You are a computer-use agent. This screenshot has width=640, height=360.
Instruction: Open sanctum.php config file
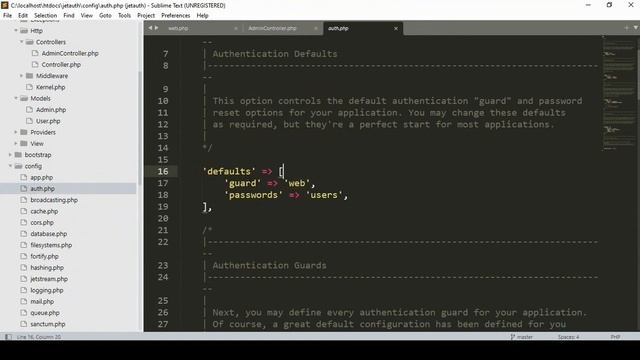(x=48, y=324)
